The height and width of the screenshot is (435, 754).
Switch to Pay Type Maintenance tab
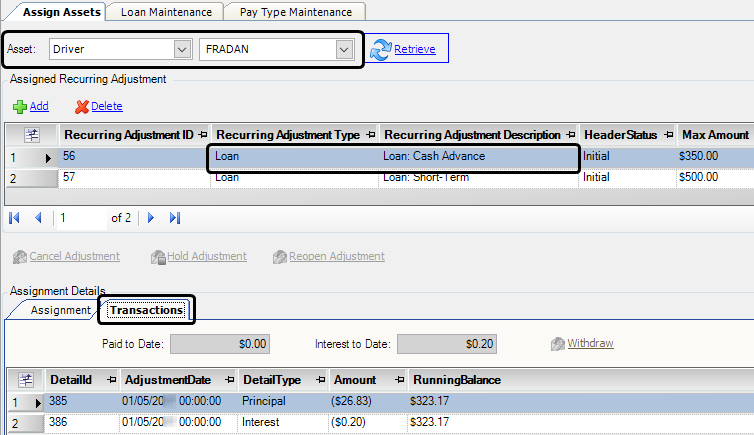coord(296,12)
